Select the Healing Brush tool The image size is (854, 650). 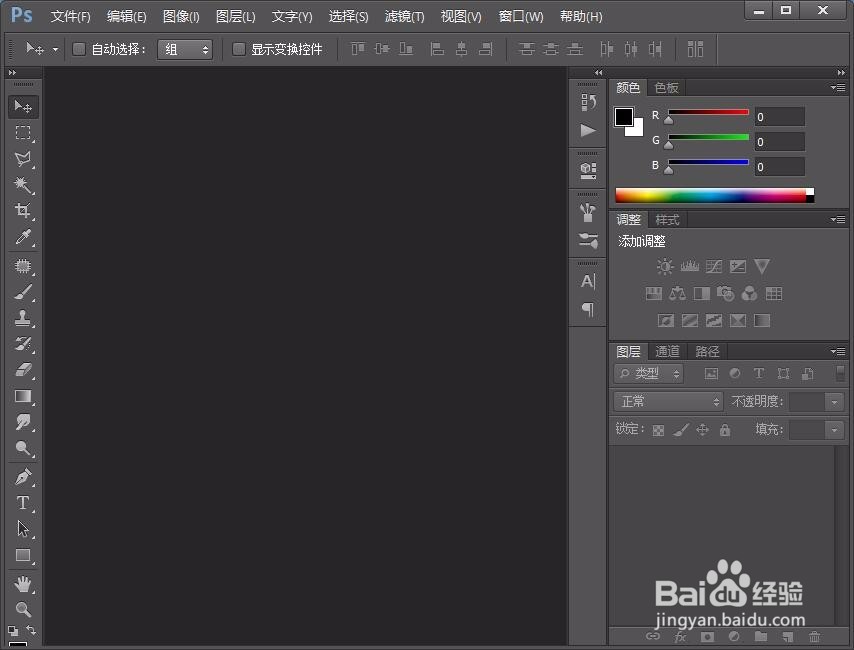(23, 266)
